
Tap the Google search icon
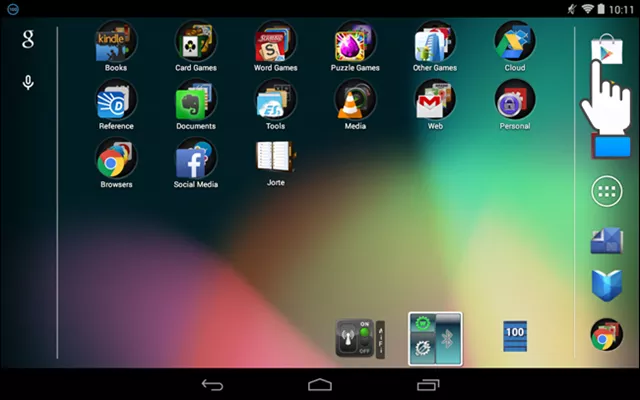tap(28, 39)
